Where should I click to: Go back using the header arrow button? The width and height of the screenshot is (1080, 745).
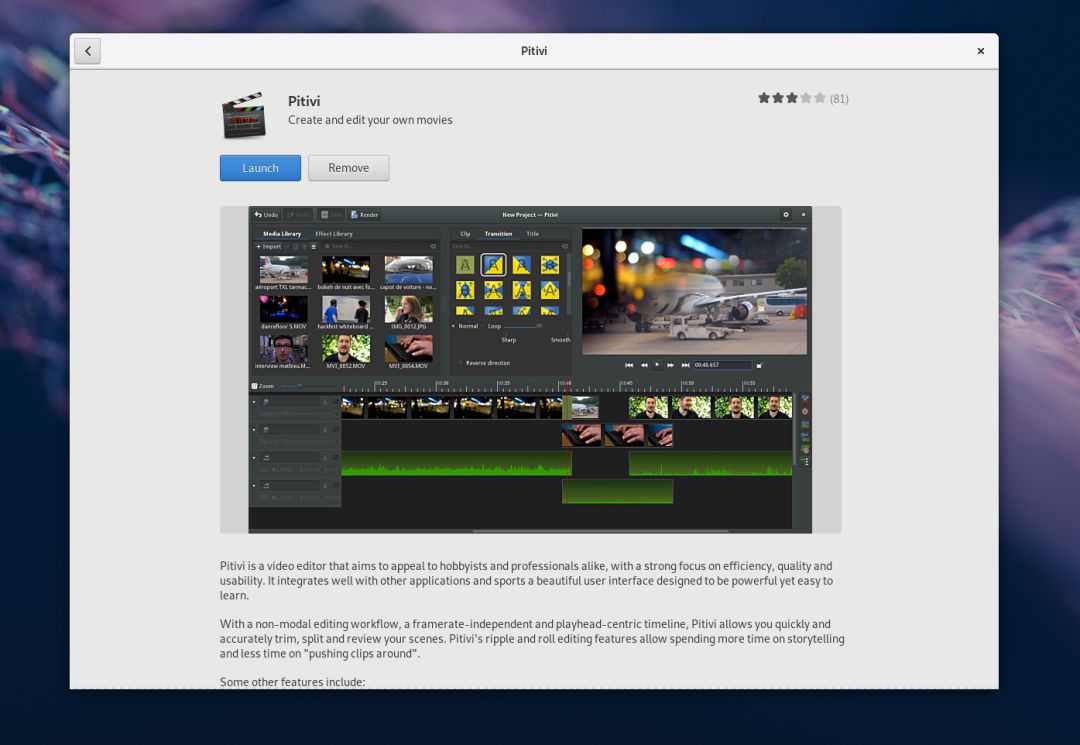click(87, 51)
